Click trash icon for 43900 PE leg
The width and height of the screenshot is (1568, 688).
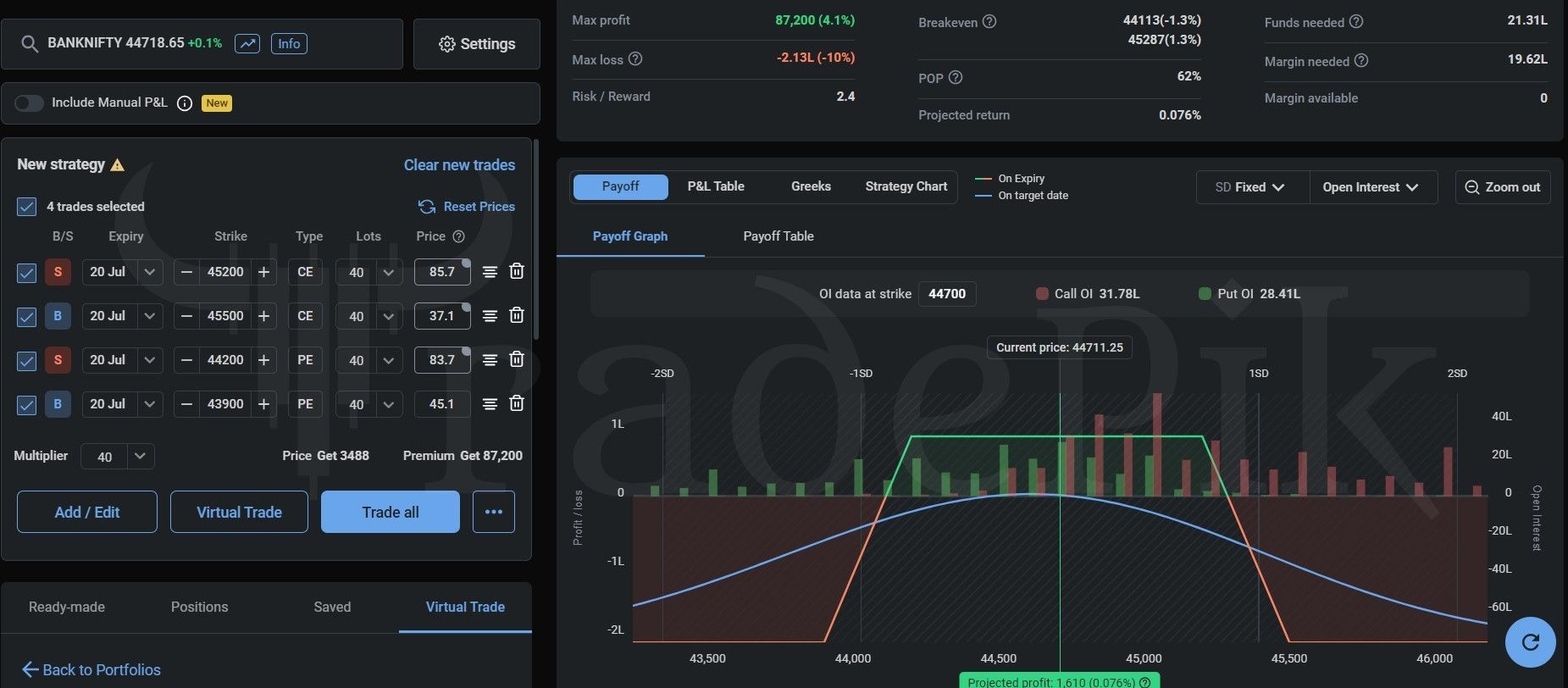coord(516,403)
